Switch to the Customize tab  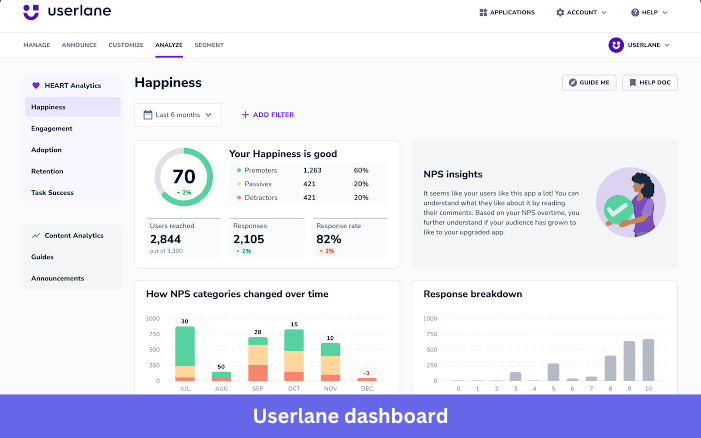pyautogui.click(x=126, y=45)
